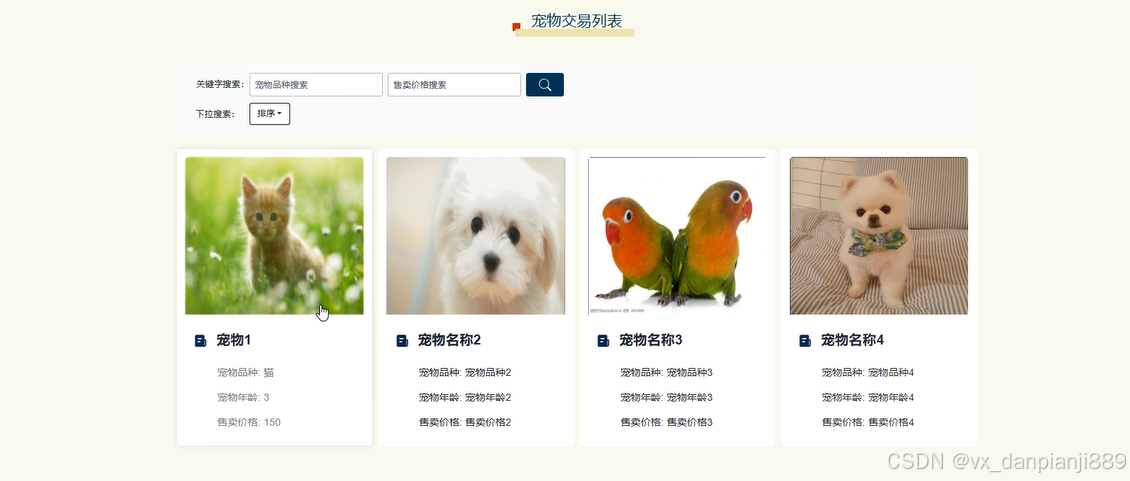Open the two parrots photo
The image size is (1130, 481).
click(677, 236)
